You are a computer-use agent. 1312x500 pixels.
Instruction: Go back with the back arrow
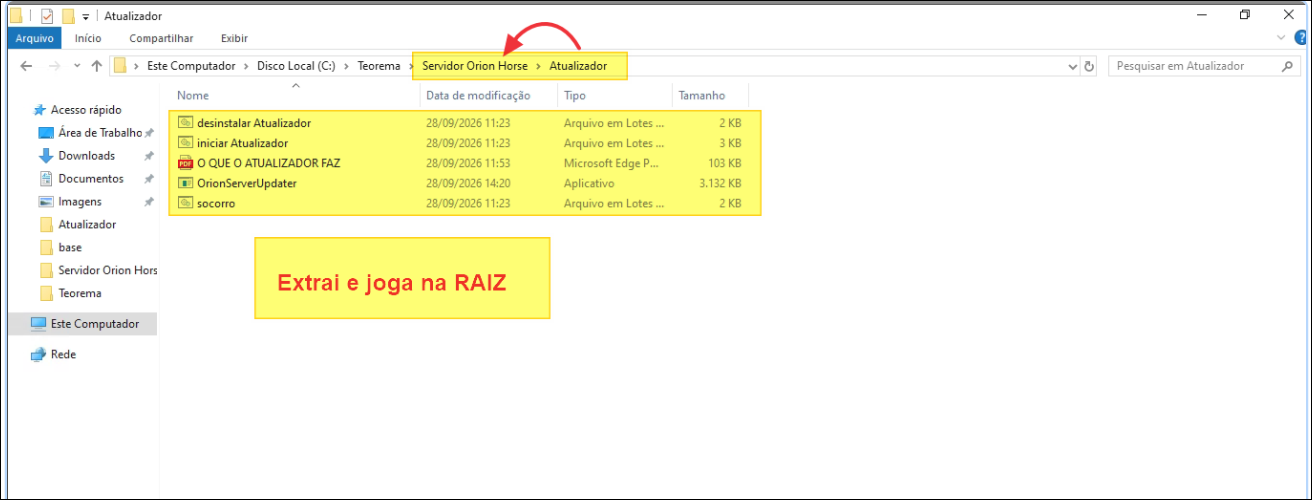[x=27, y=66]
